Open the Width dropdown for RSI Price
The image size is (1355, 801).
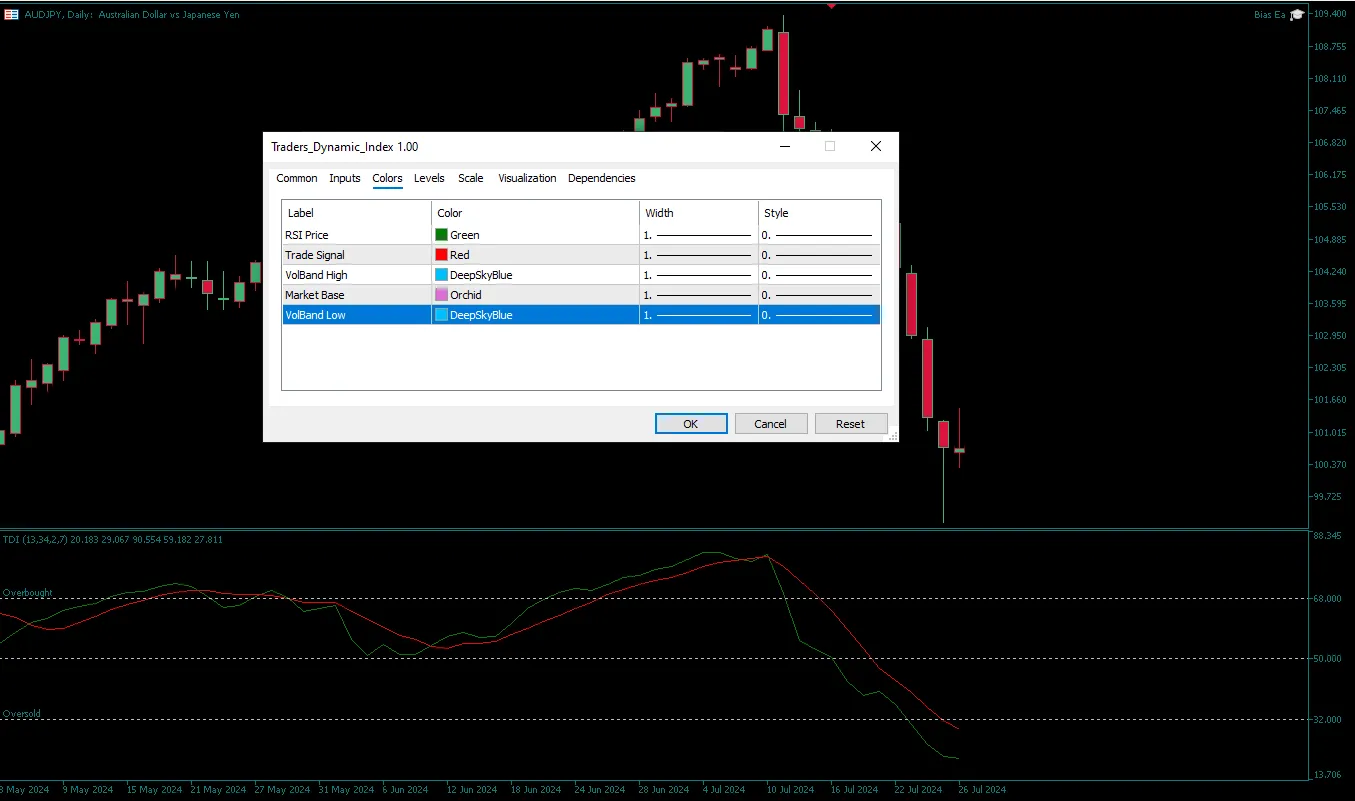click(x=697, y=234)
